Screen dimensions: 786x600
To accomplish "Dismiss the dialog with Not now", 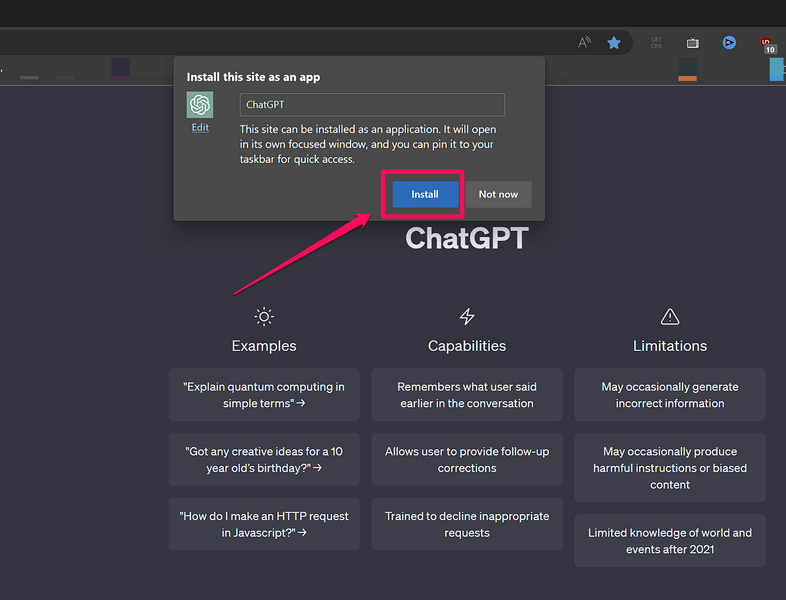I will pos(498,194).
